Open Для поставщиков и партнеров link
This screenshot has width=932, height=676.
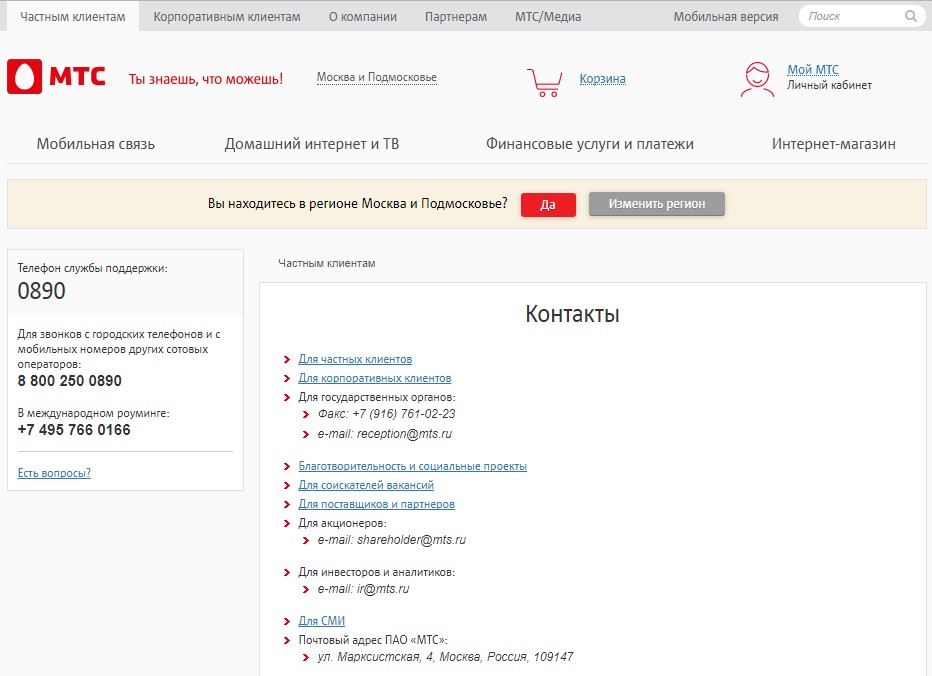[376, 504]
